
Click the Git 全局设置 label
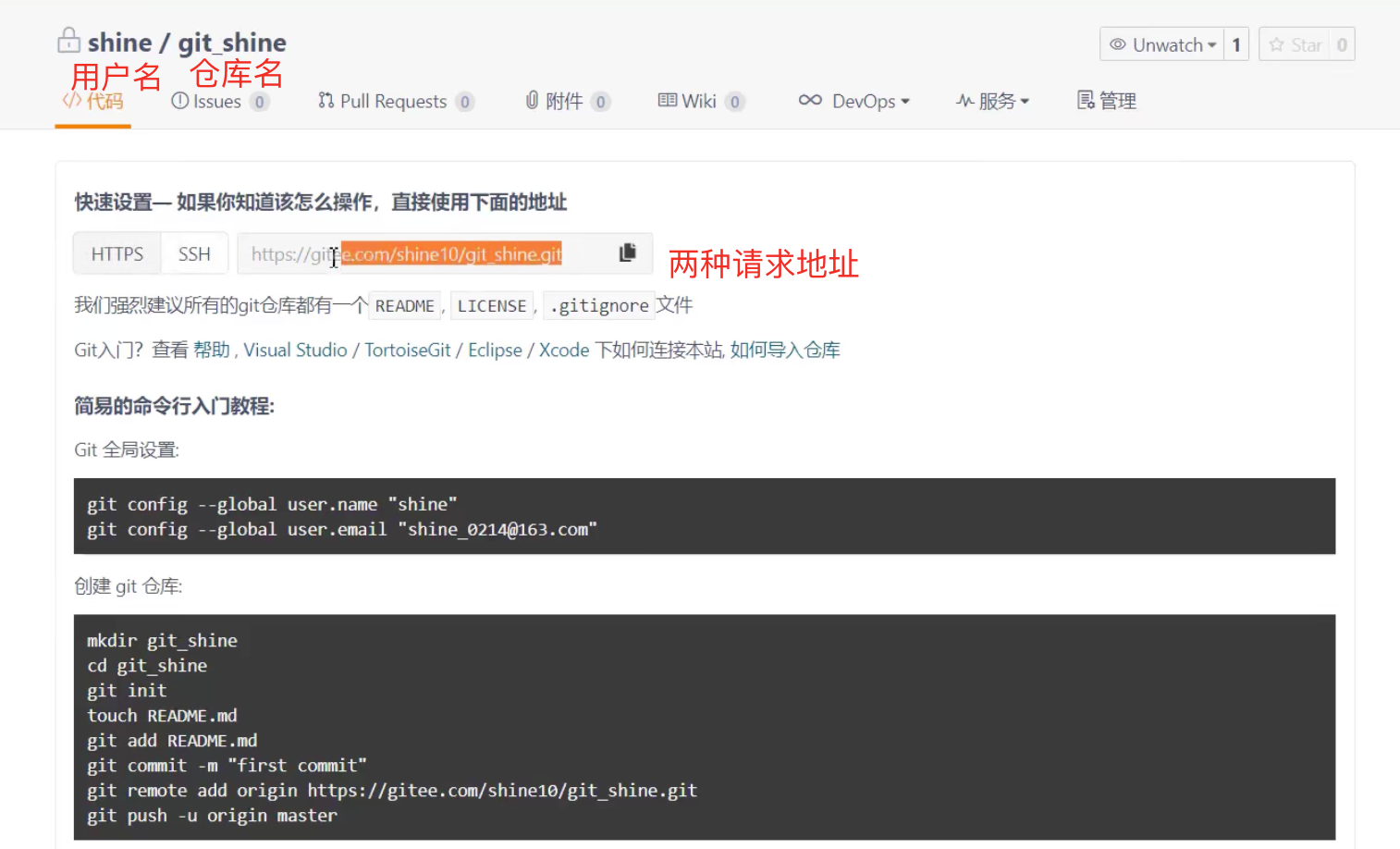pos(127,449)
